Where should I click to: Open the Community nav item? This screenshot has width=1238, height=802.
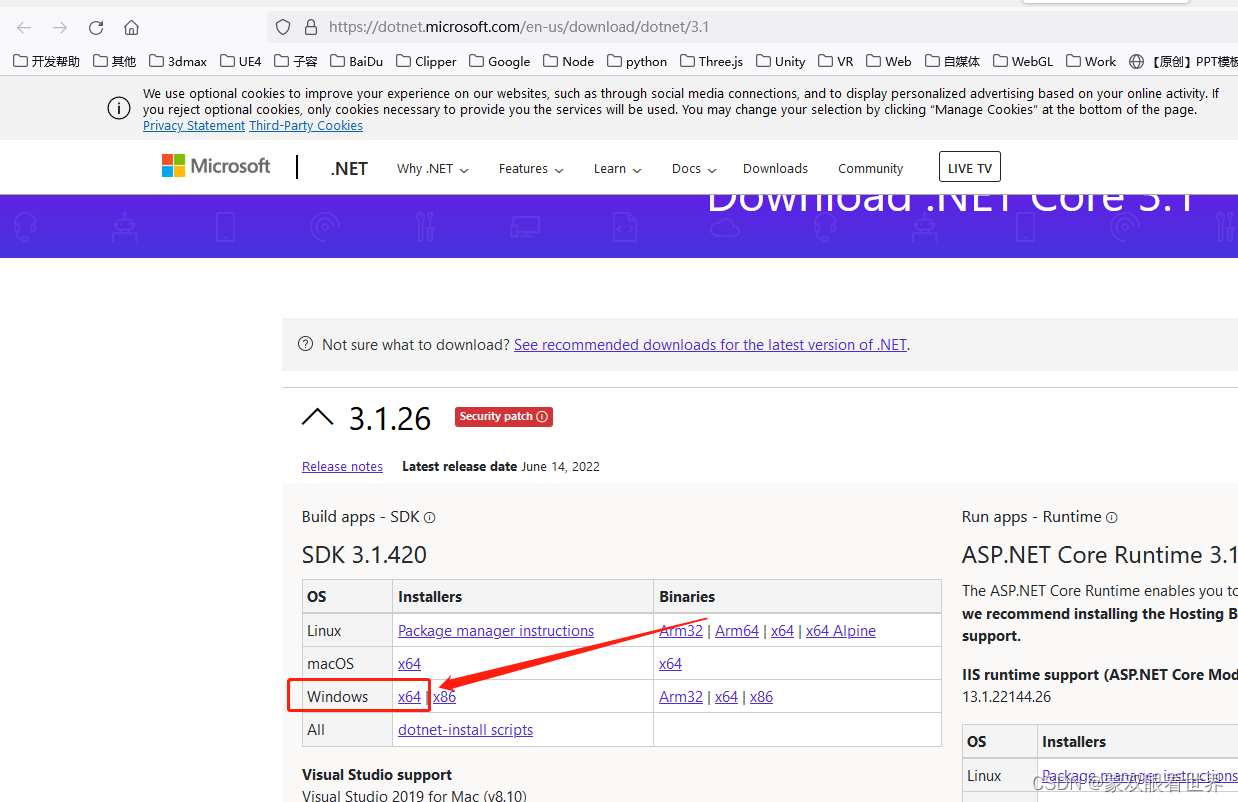click(x=871, y=169)
